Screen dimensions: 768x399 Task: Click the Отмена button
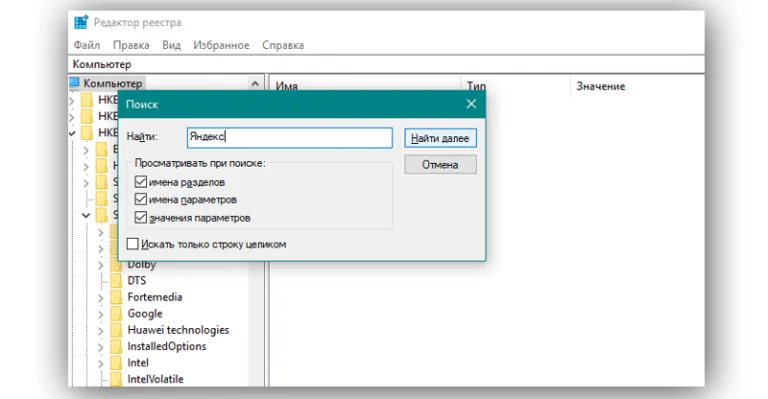[x=440, y=164]
